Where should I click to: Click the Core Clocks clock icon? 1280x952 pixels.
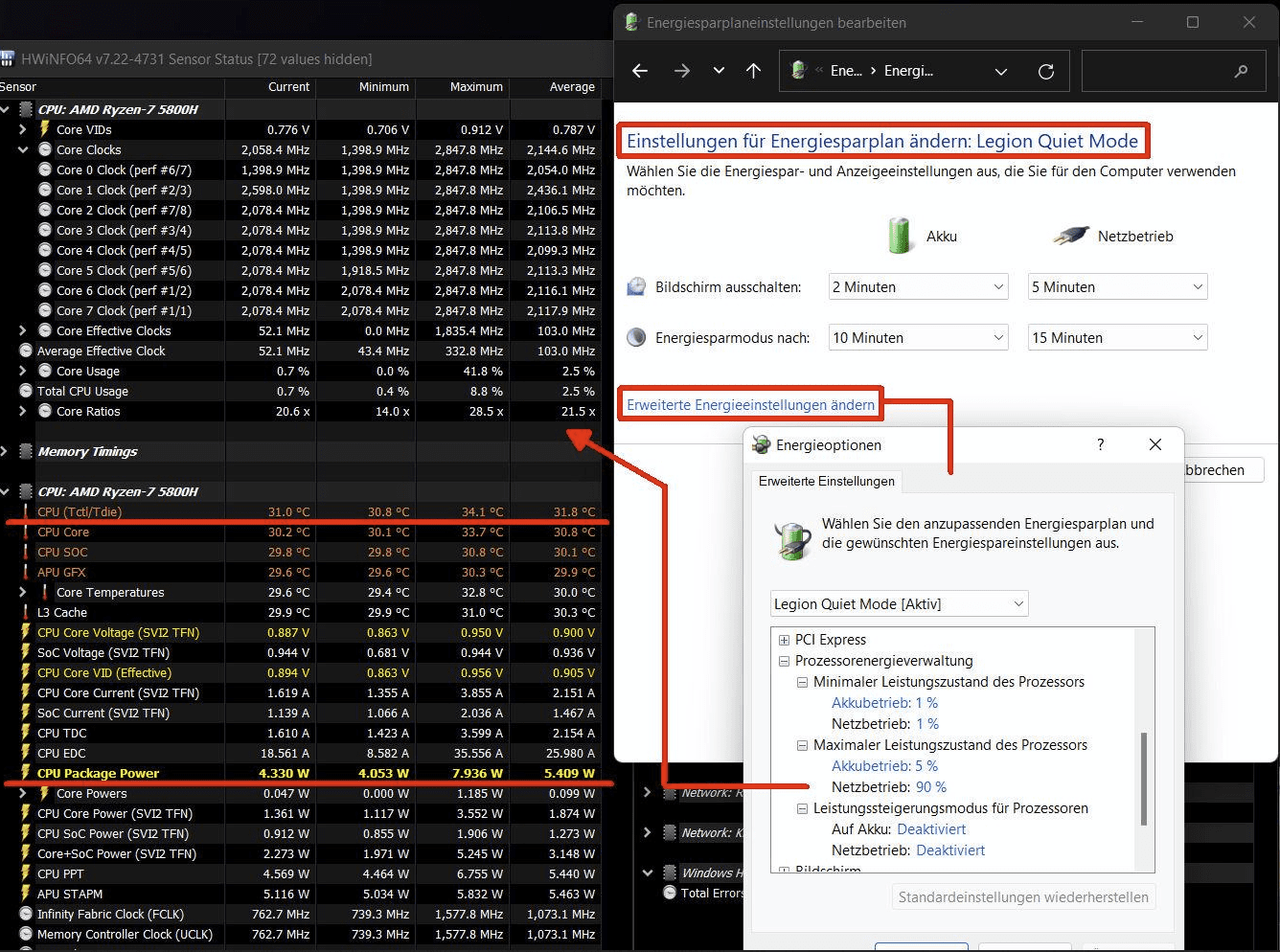coord(45,149)
